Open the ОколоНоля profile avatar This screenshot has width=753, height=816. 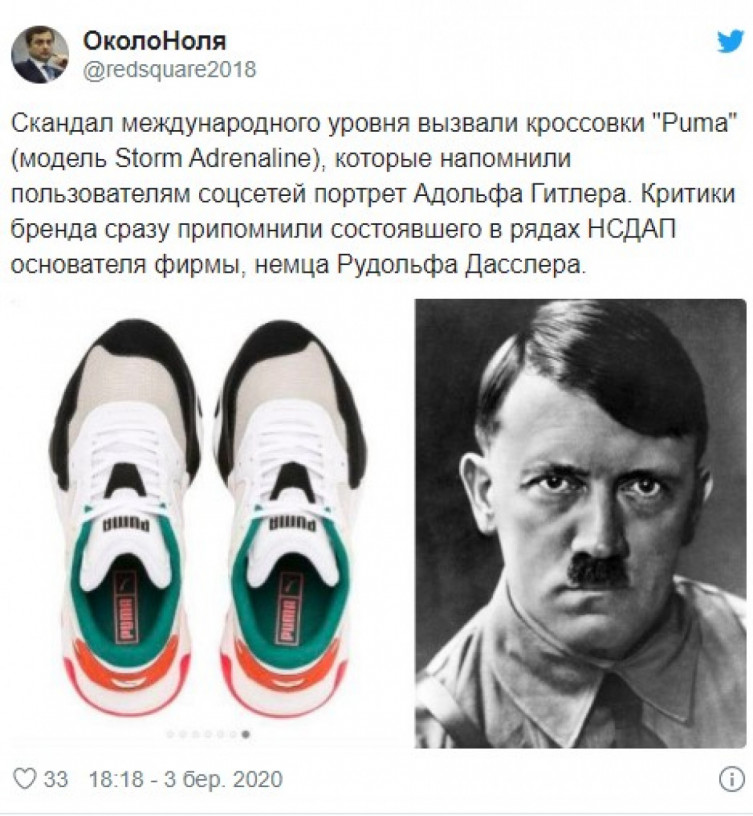click(x=40, y=54)
